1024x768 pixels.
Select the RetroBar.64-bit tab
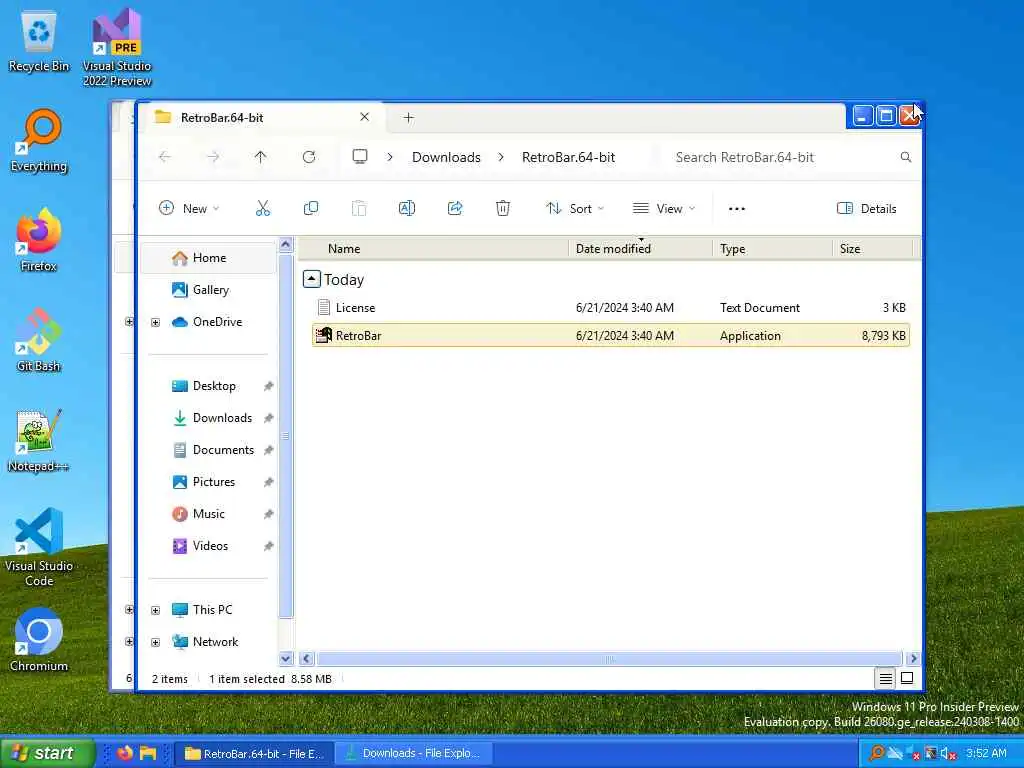261,118
